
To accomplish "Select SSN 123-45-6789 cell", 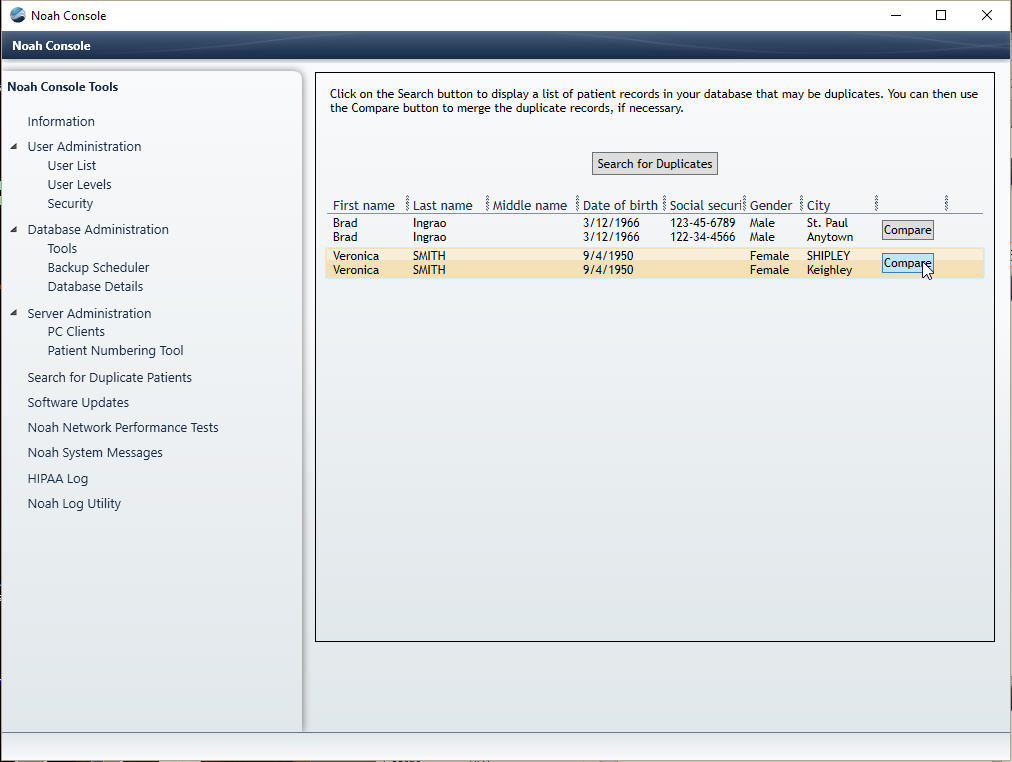I will point(702,223).
